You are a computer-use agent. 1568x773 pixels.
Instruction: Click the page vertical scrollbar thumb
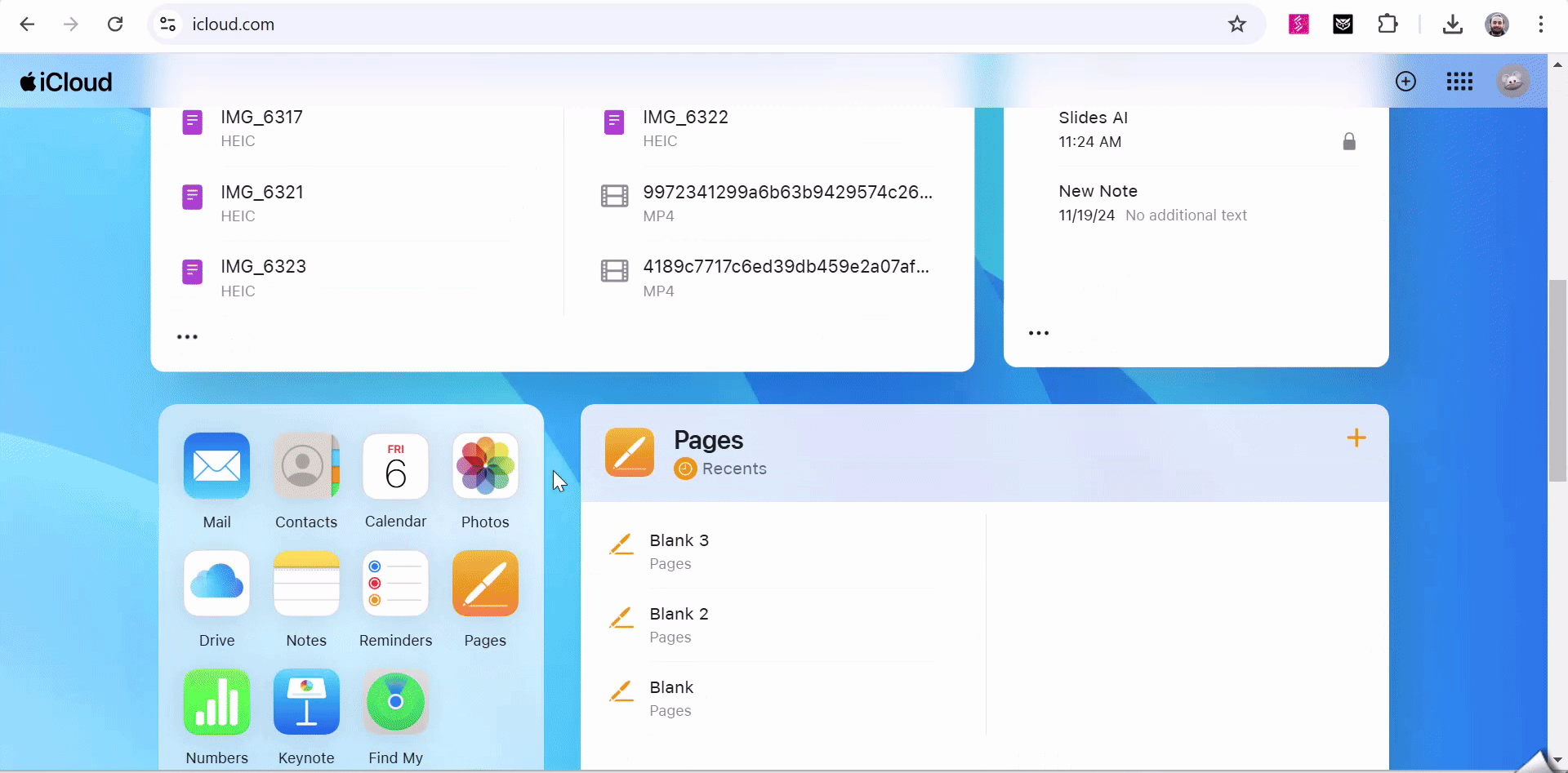[x=1557, y=380]
